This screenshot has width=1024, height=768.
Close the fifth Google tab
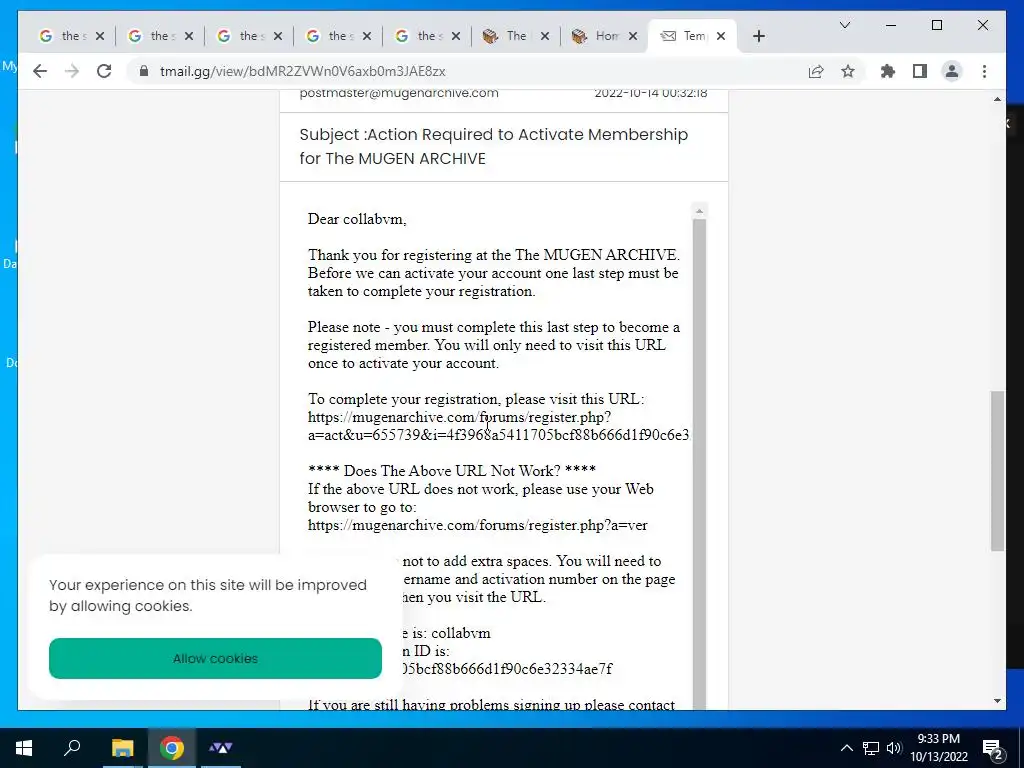[456, 36]
